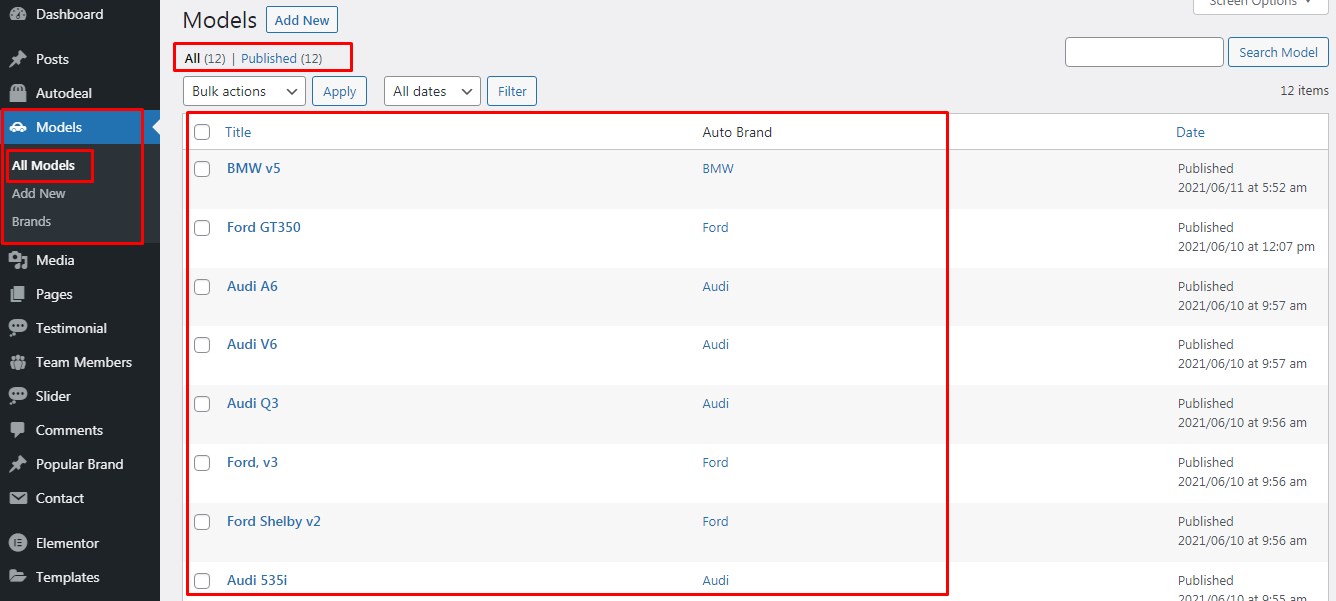The height and width of the screenshot is (601, 1336).
Task: Click the BMW brand link
Action: [718, 168]
